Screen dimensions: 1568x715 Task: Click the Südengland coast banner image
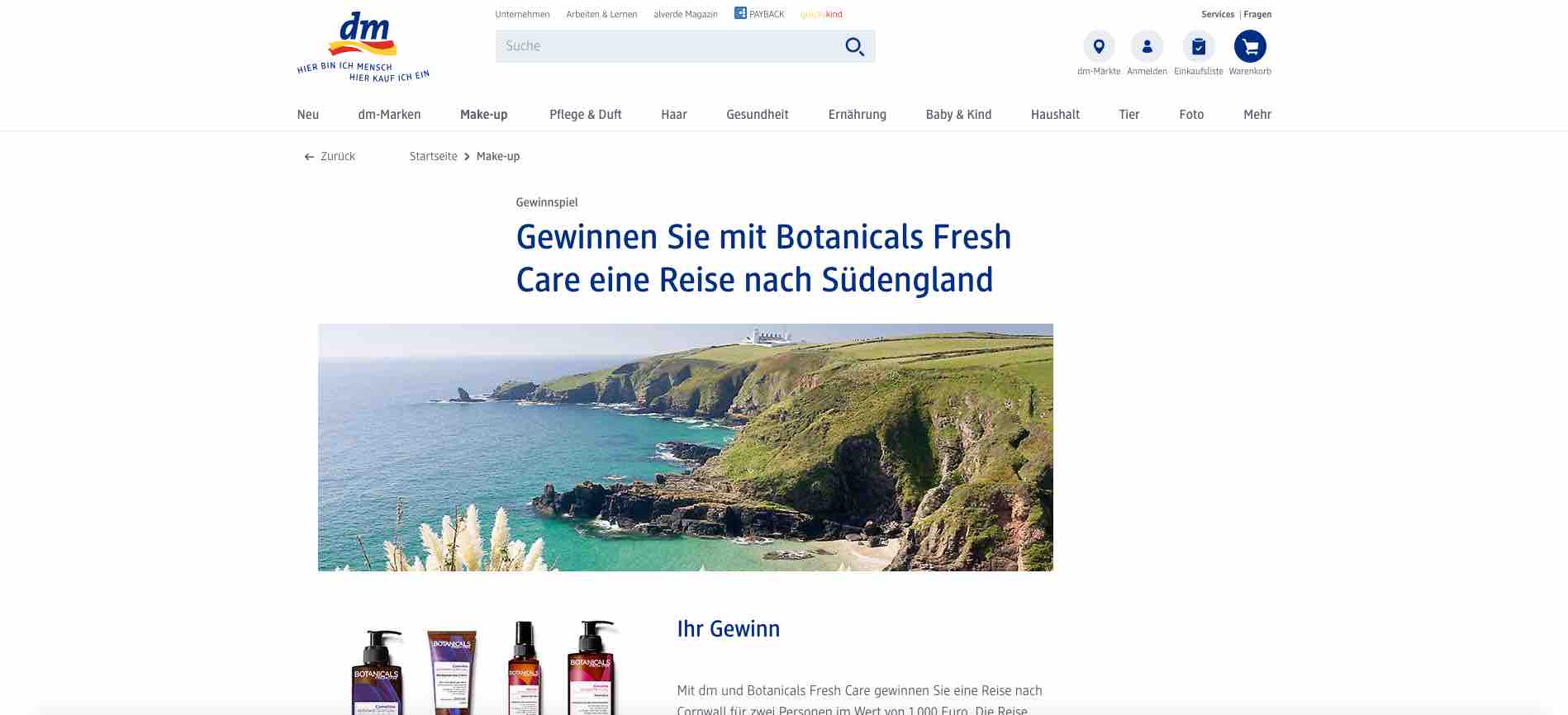coord(686,447)
